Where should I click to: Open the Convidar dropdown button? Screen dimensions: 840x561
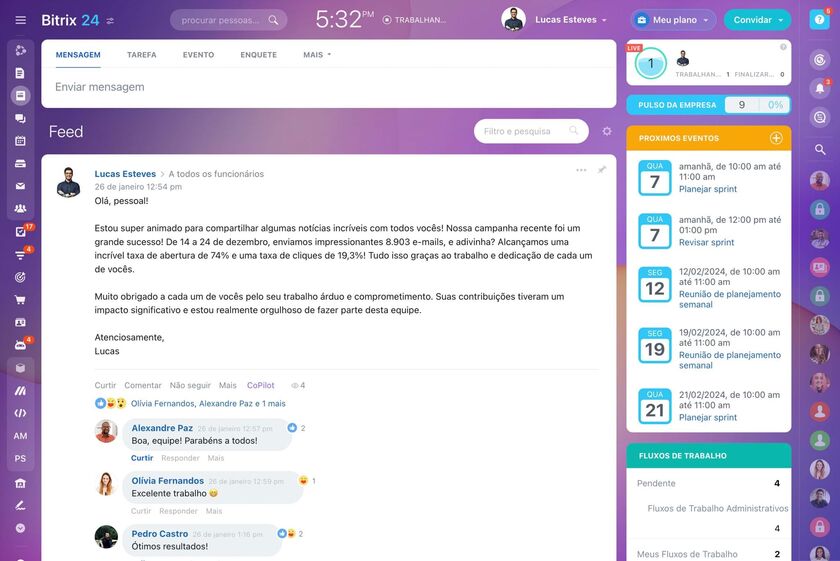point(757,20)
